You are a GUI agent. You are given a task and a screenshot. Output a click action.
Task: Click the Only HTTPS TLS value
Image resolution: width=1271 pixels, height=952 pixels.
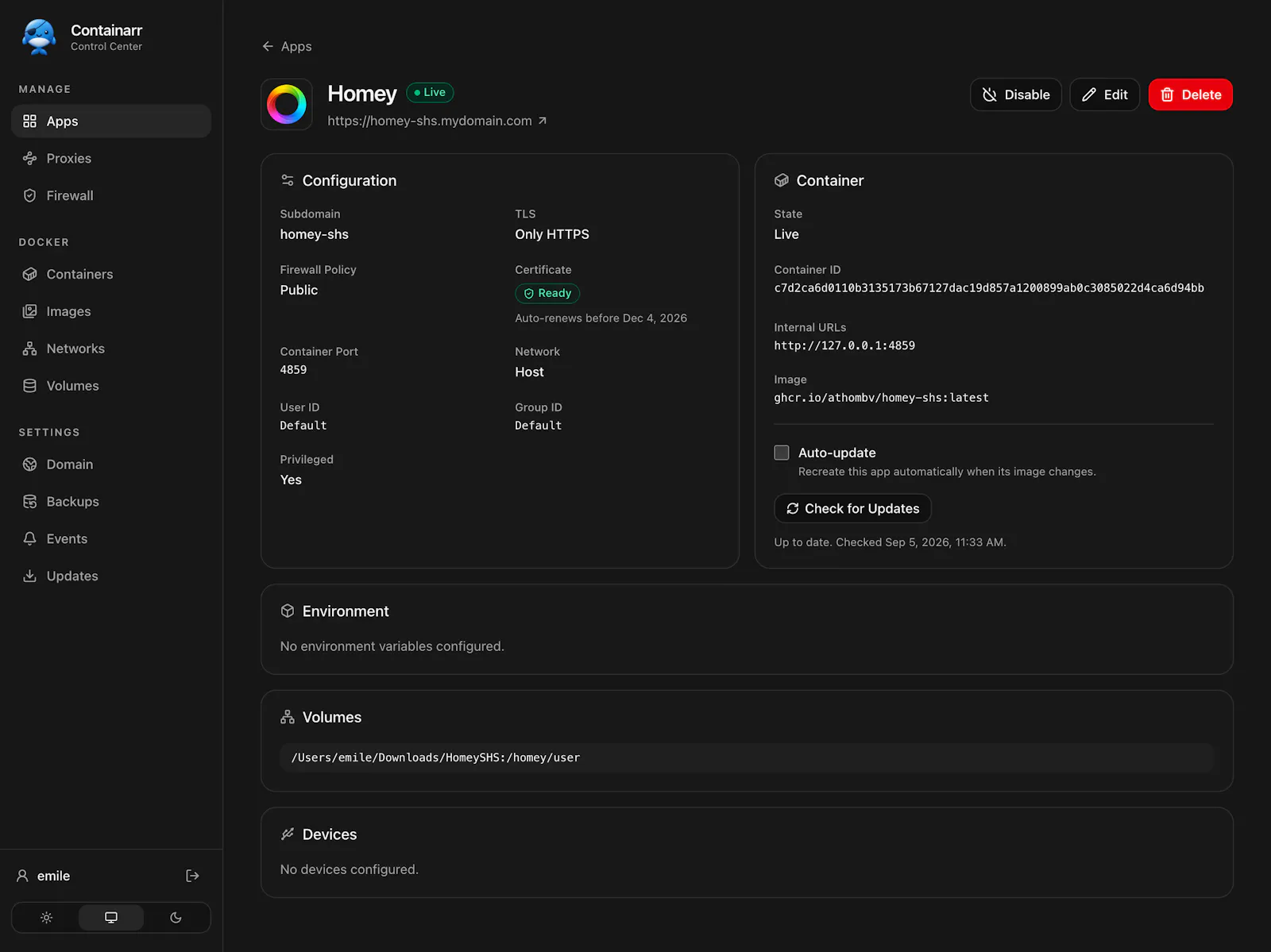coord(552,234)
